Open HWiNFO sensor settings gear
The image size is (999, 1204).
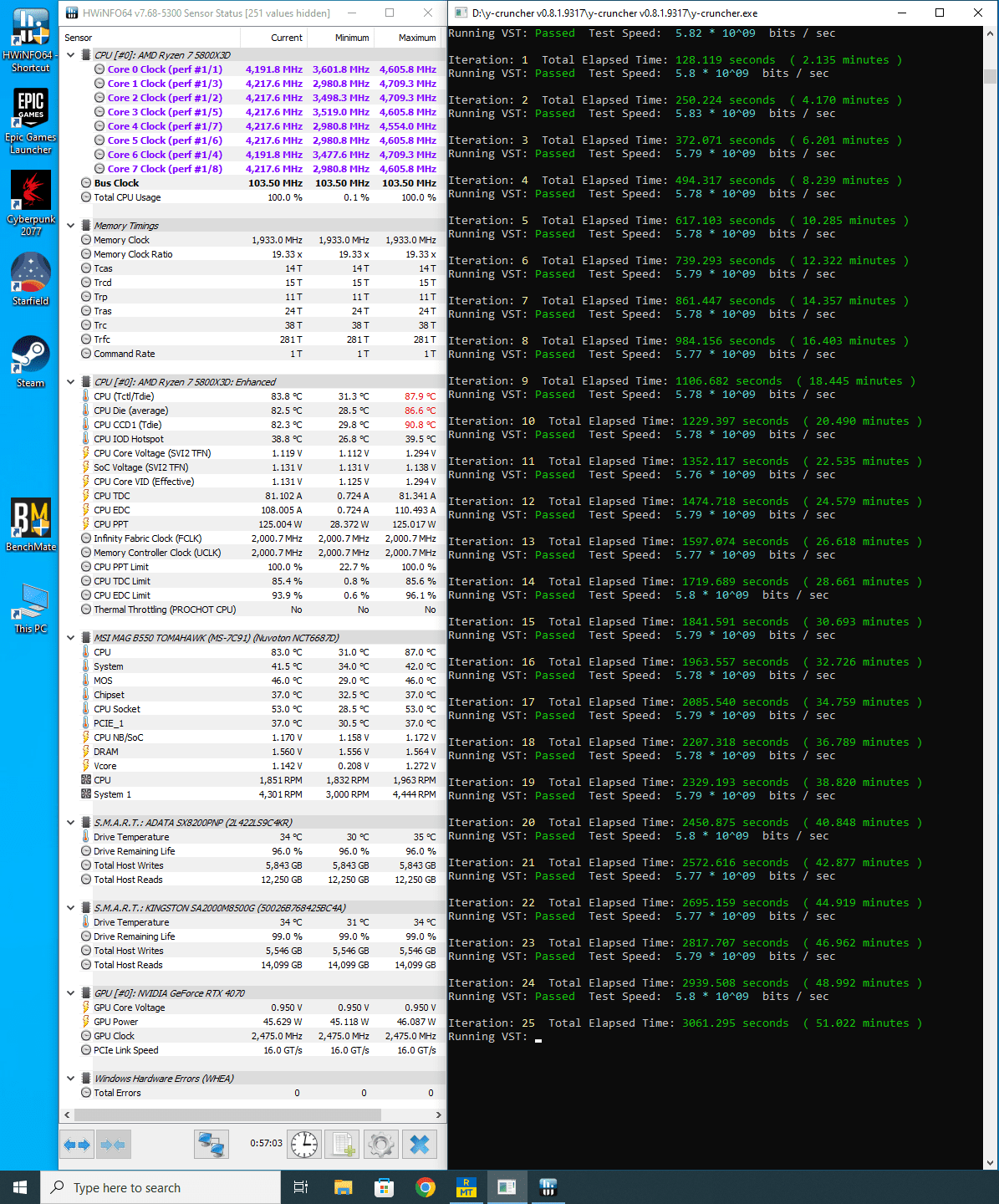click(381, 1145)
